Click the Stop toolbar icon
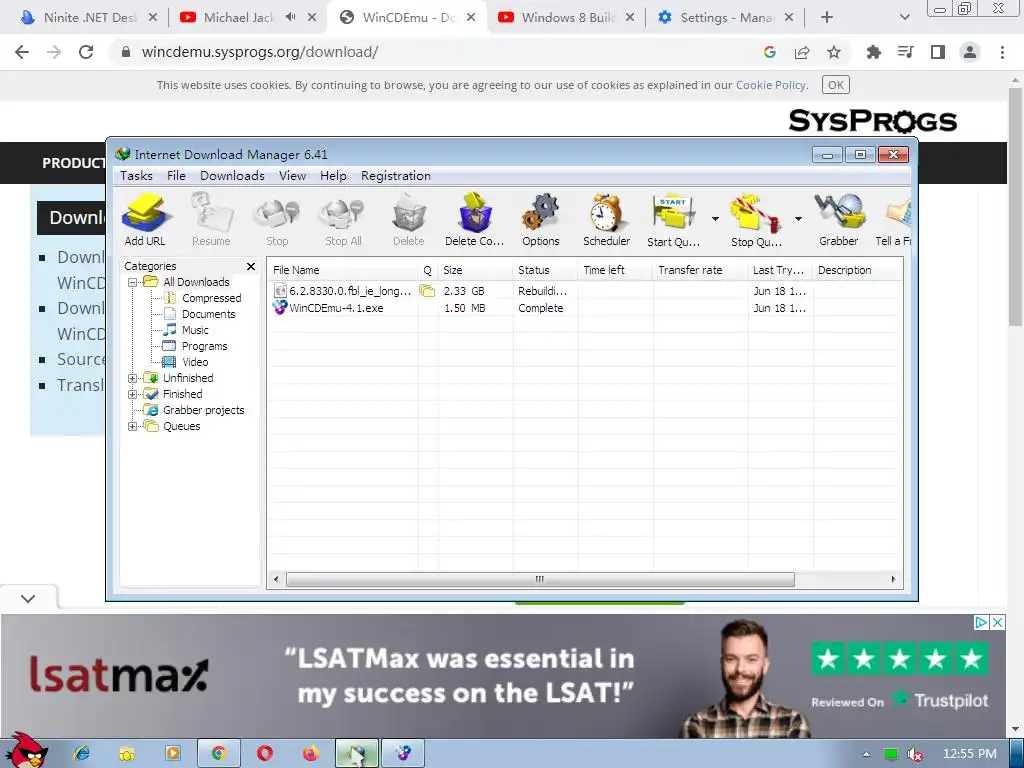1024x768 pixels. [x=277, y=219]
